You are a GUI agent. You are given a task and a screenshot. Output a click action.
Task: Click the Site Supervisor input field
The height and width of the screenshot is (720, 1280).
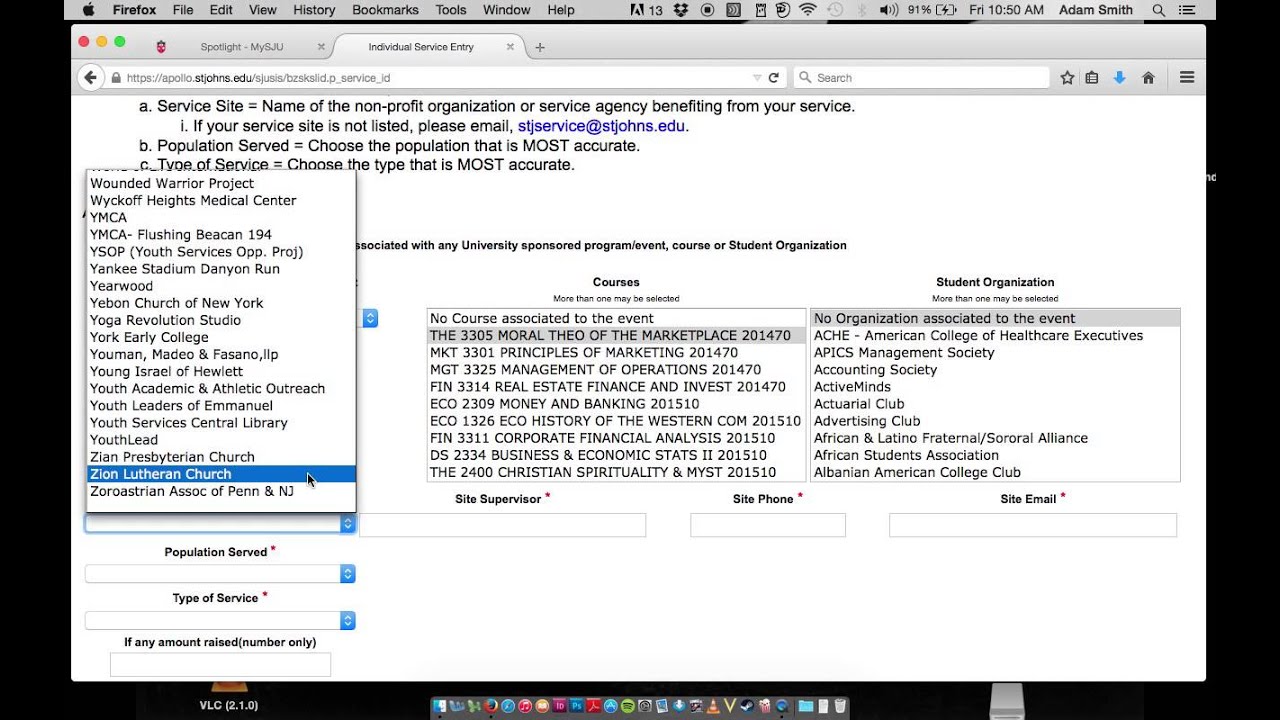coord(502,525)
